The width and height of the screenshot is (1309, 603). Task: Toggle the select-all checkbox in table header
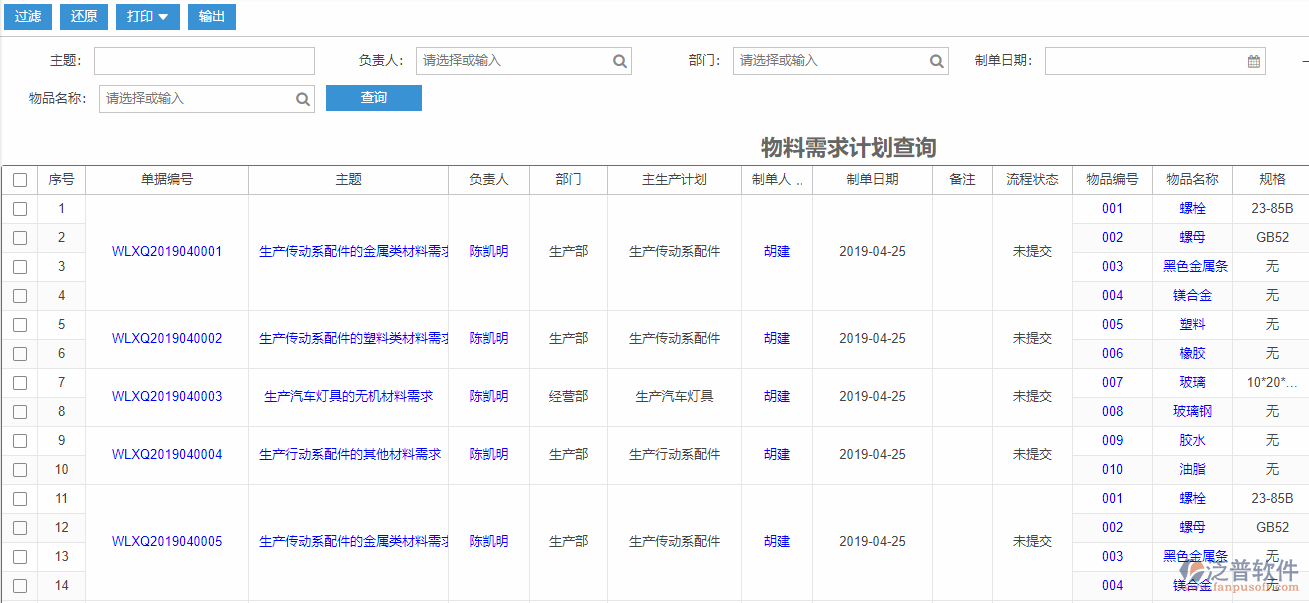(20, 179)
